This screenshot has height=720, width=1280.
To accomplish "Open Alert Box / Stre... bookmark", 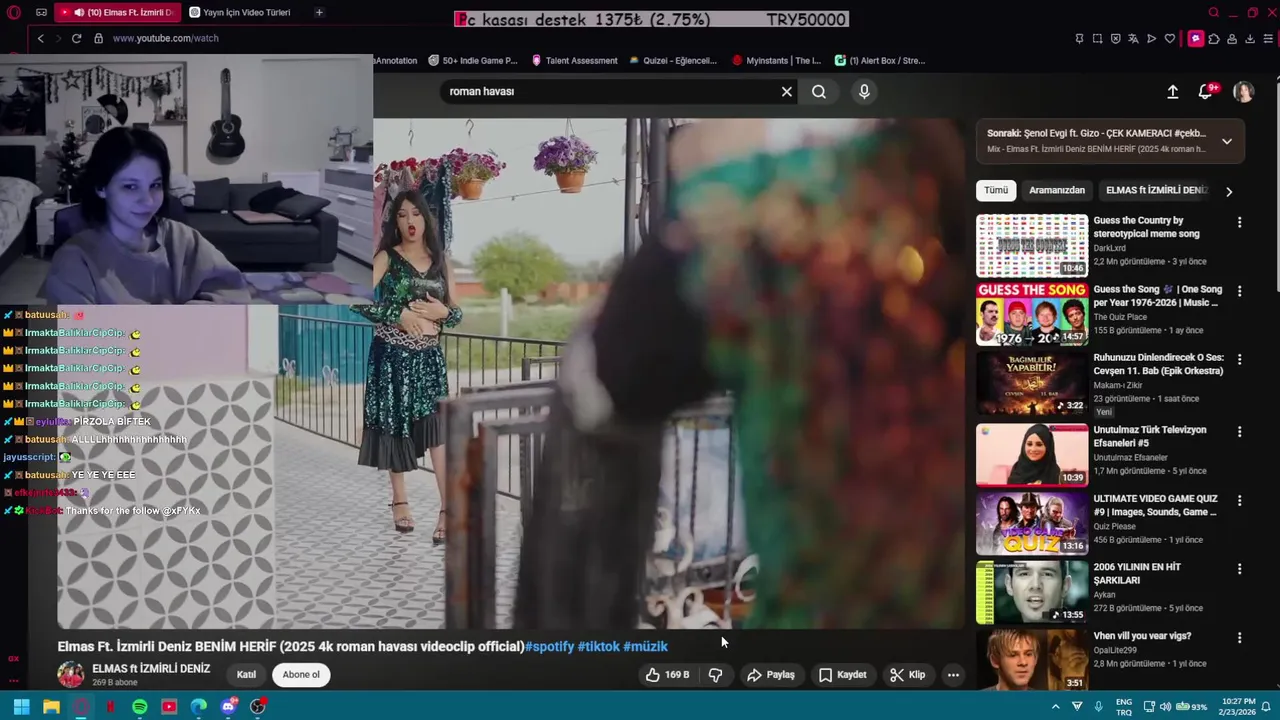I will tap(879, 60).
